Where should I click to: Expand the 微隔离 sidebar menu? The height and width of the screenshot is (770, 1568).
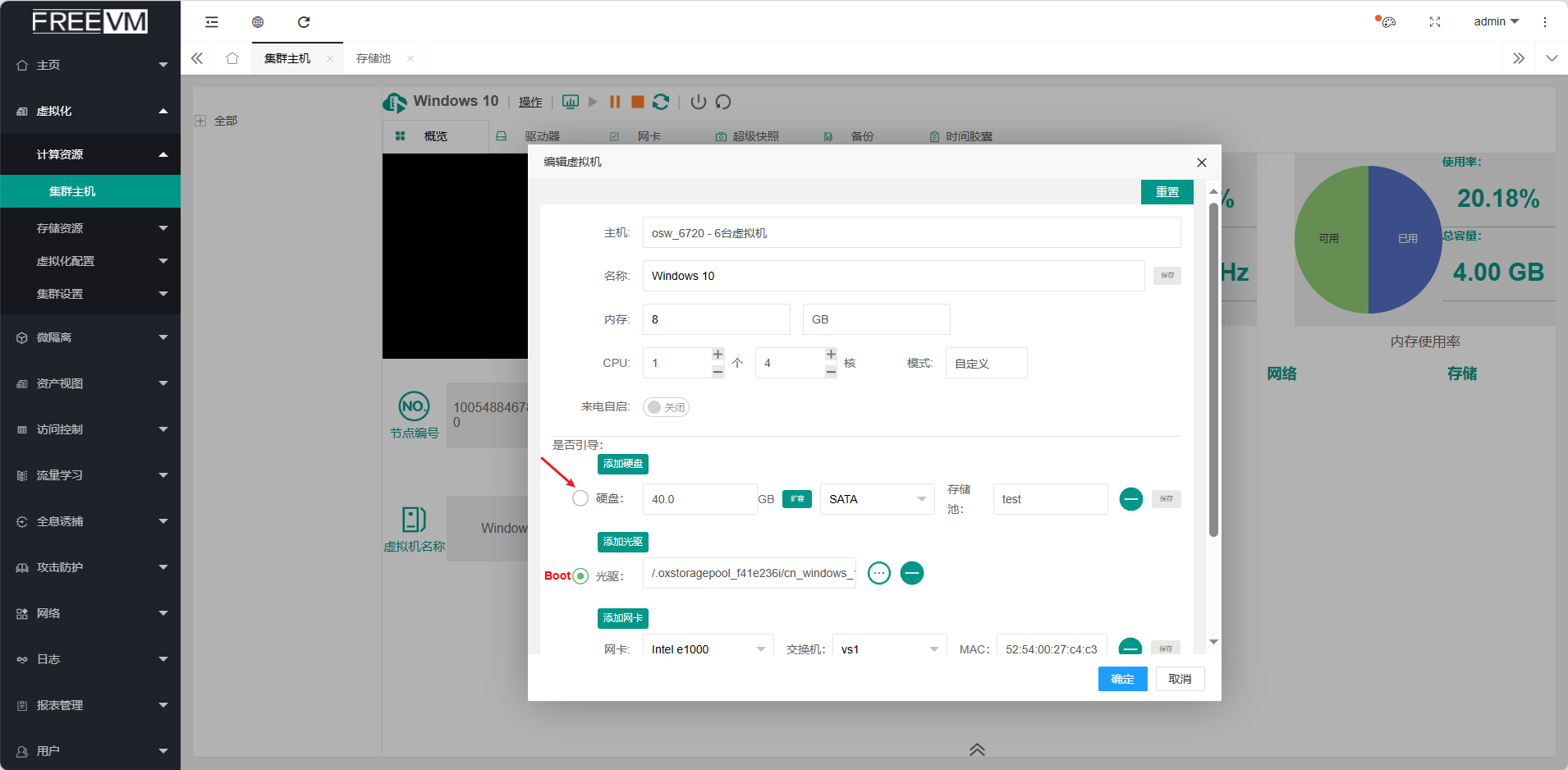[x=90, y=337]
